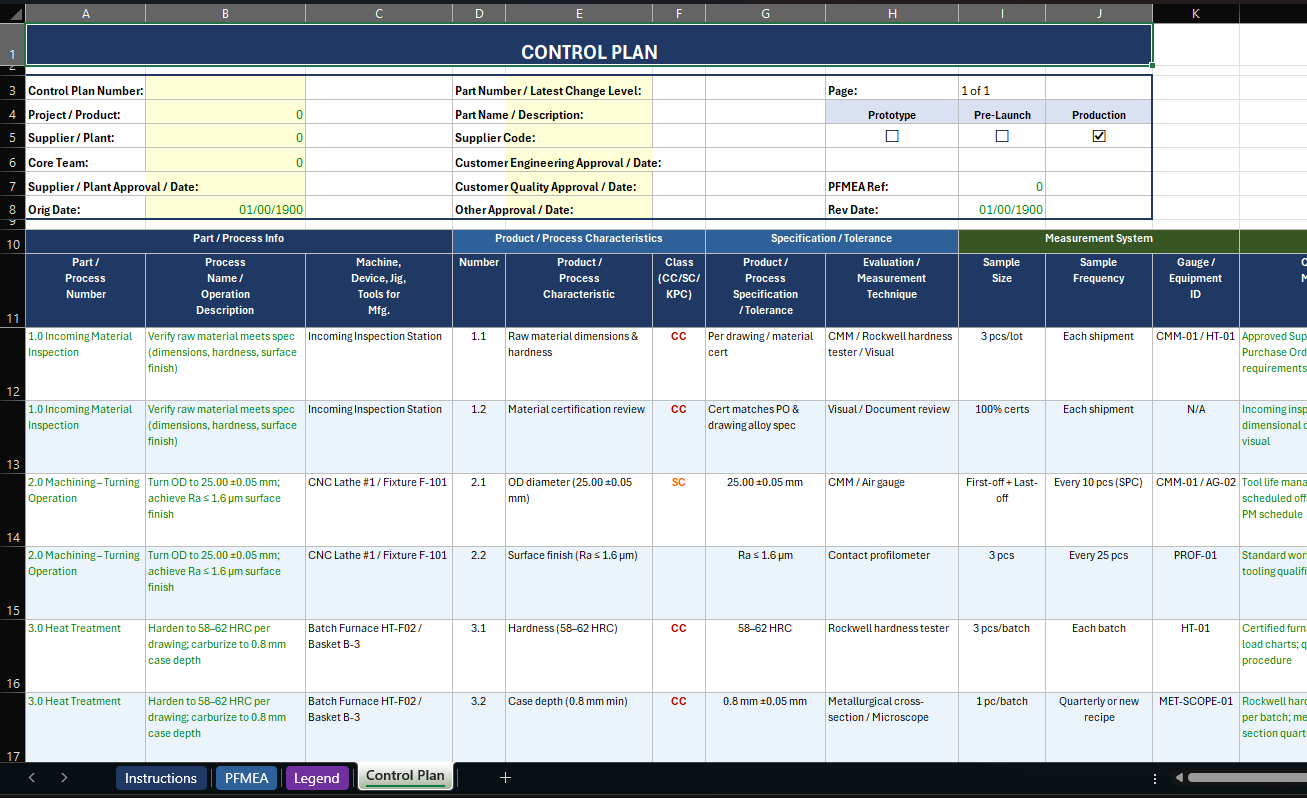Select column K header
This screenshot has width=1307, height=798.
[x=1195, y=13]
